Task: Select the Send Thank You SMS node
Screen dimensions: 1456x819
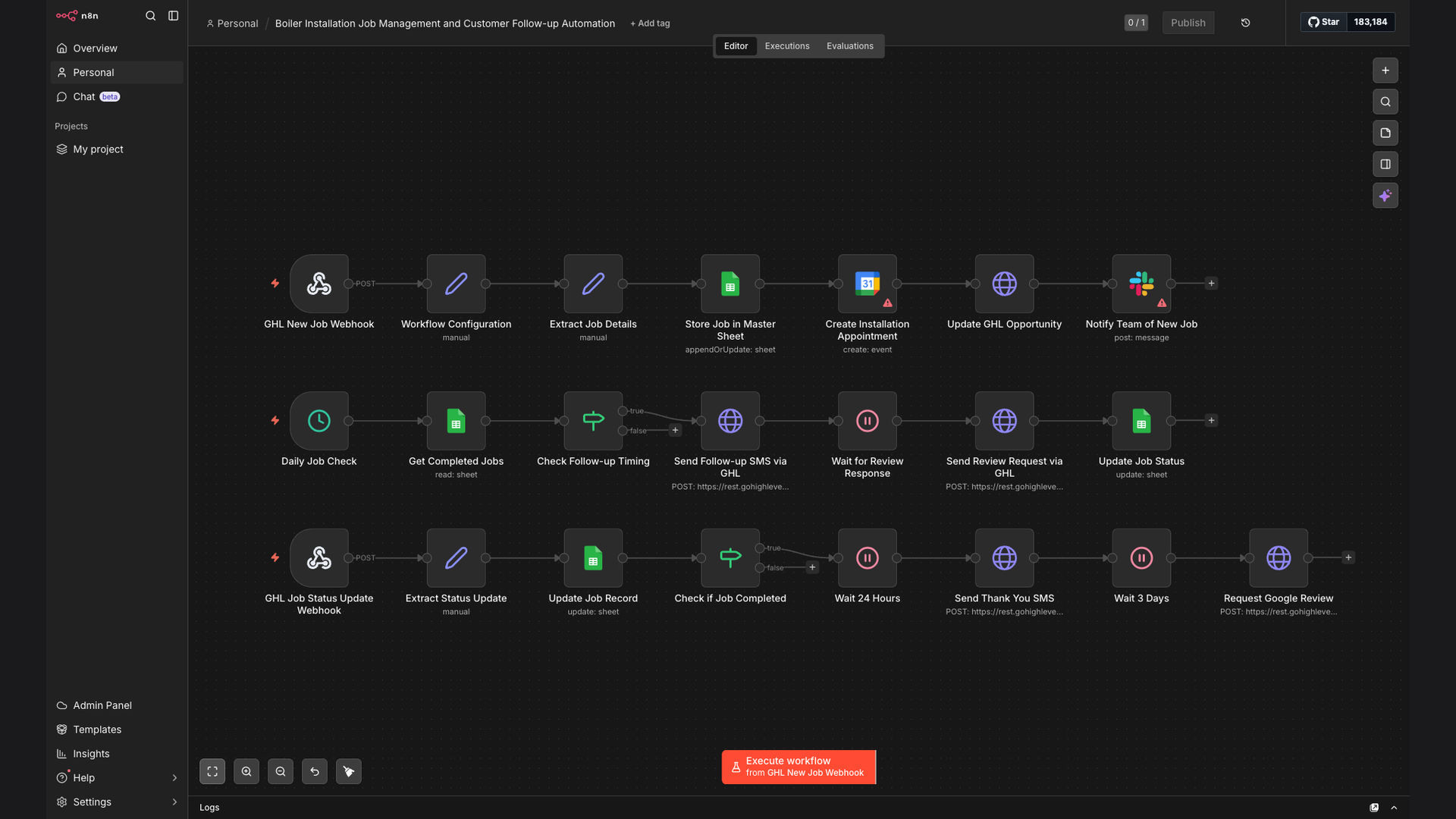Action: [x=1005, y=558]
